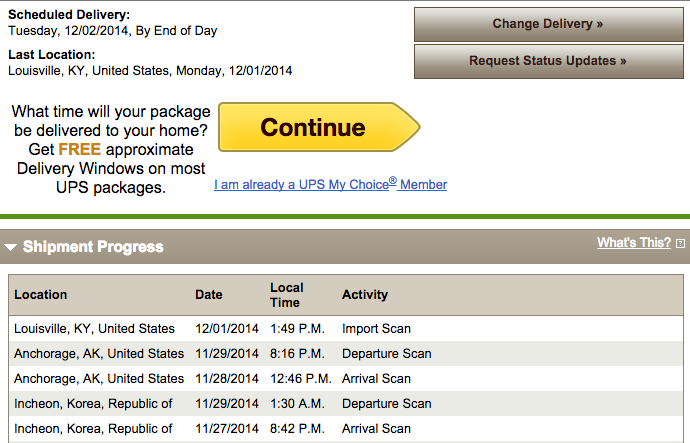Collapse the Shipment Progress section triangle
This screenshot has height=443, width=690.
[x=11, y=247]
